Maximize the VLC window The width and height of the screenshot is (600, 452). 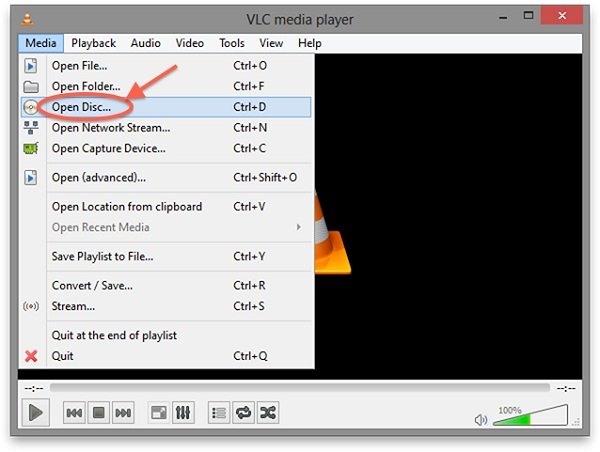tap(528, 16)
